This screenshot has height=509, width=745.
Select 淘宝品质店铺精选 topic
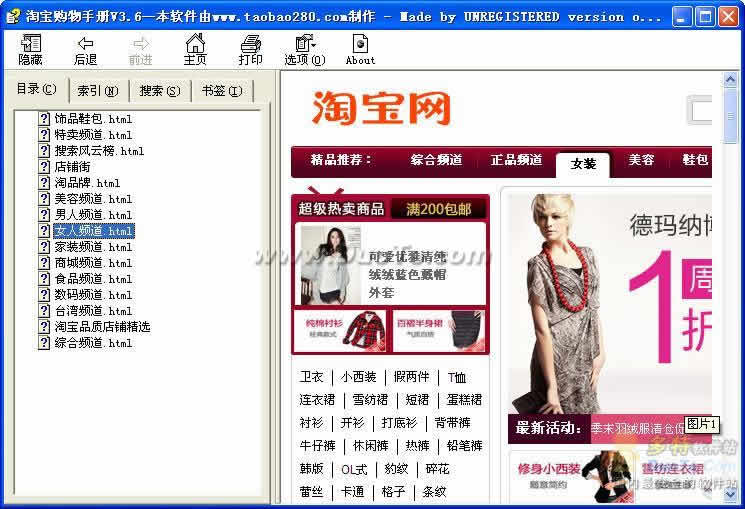tap(102, 327)
